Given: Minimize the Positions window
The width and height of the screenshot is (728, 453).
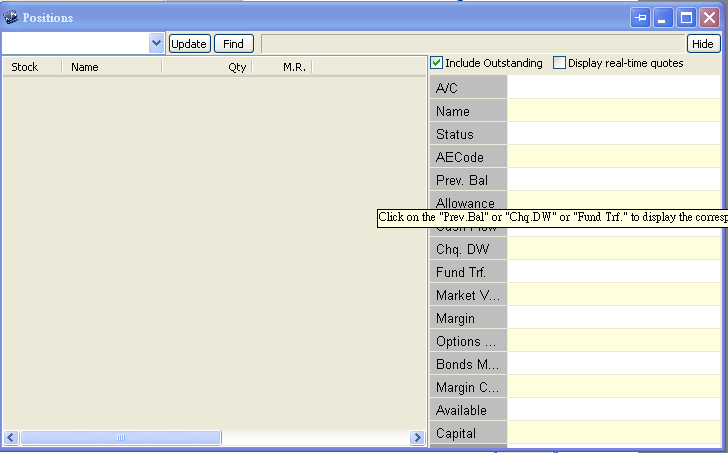Looking at the screenshot, I should point(664,17).
